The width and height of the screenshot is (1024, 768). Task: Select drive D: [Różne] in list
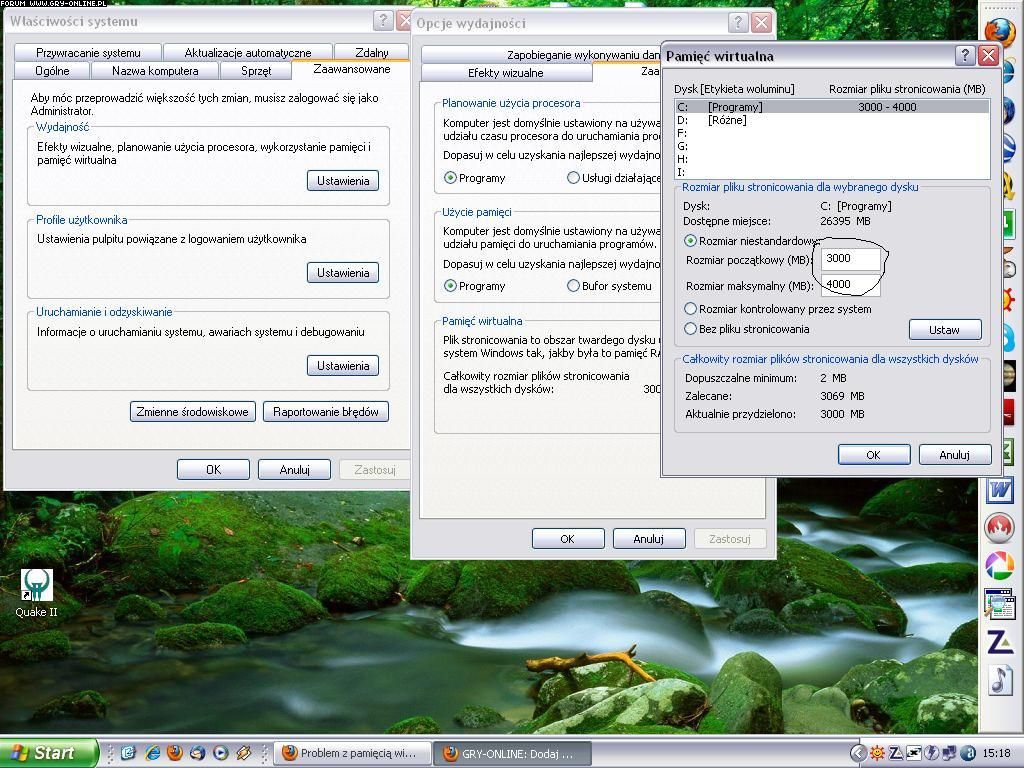pyautogui.click(x=832, y=120)
